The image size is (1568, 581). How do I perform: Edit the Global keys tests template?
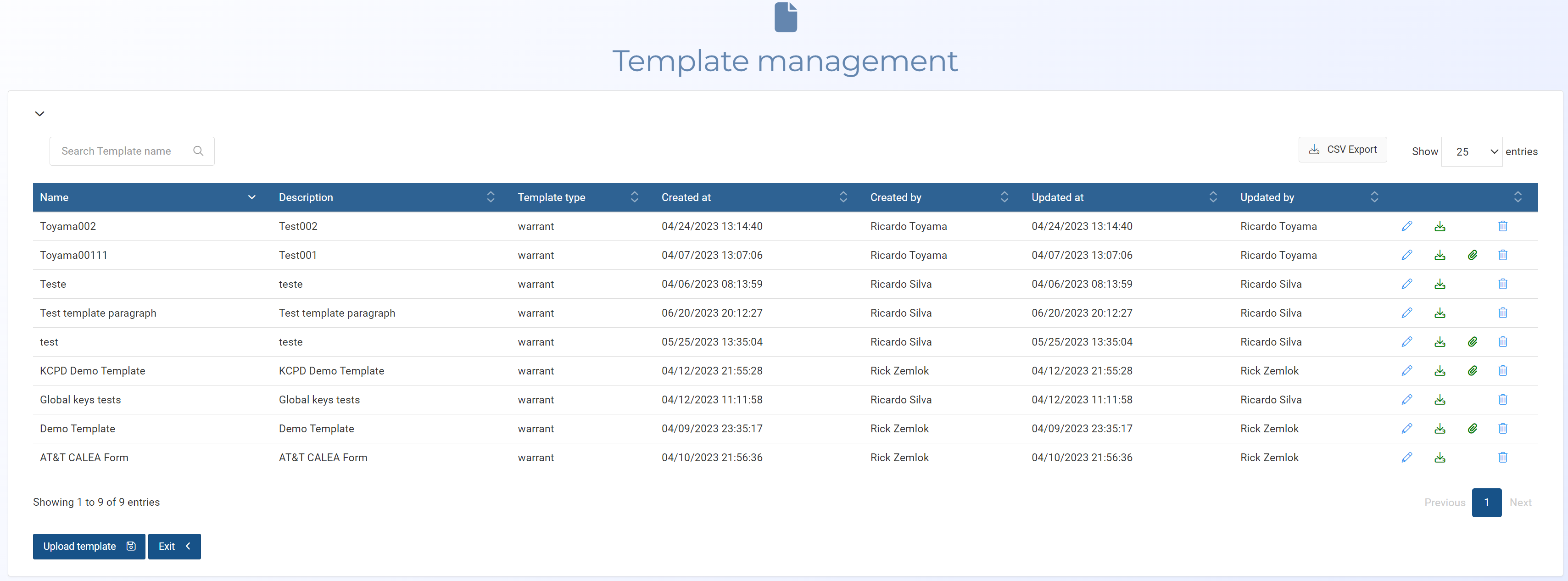point(1406,400)
